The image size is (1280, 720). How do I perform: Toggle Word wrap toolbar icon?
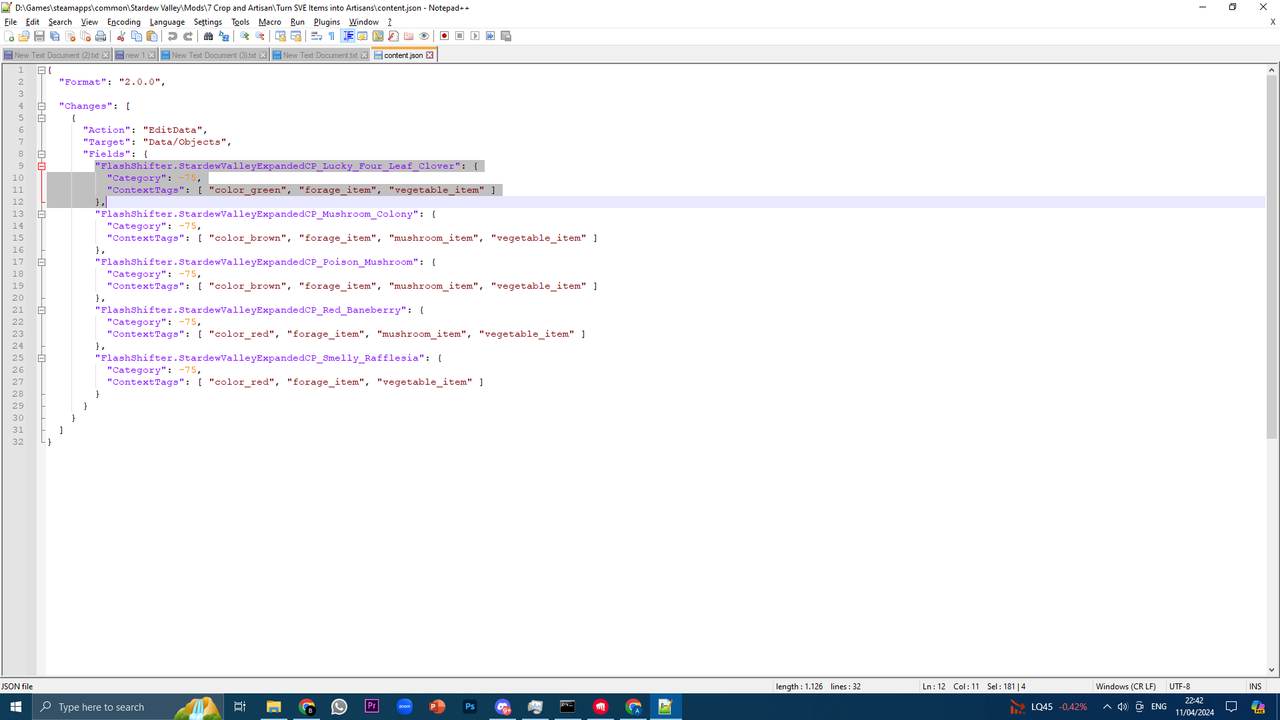pos(316,36)
